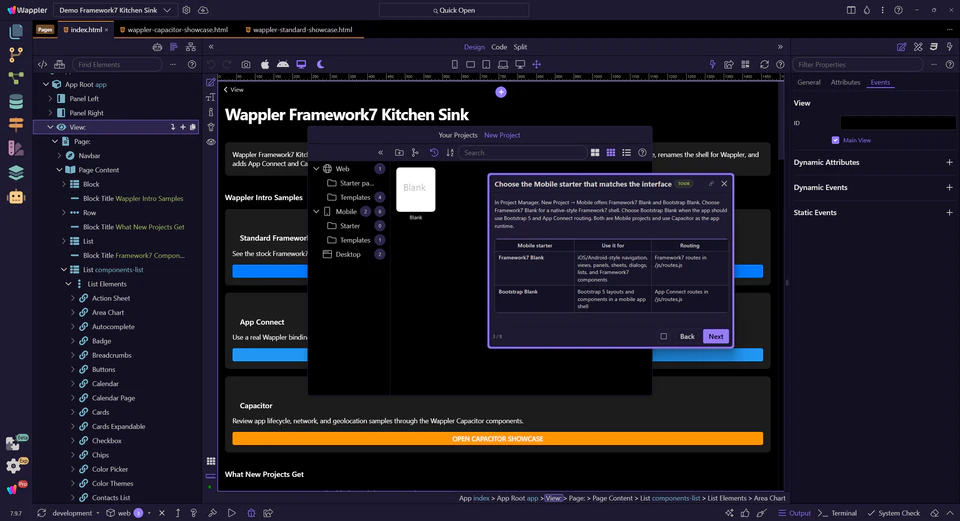Open the project name dropdown
960x521 pixels.
115,10
